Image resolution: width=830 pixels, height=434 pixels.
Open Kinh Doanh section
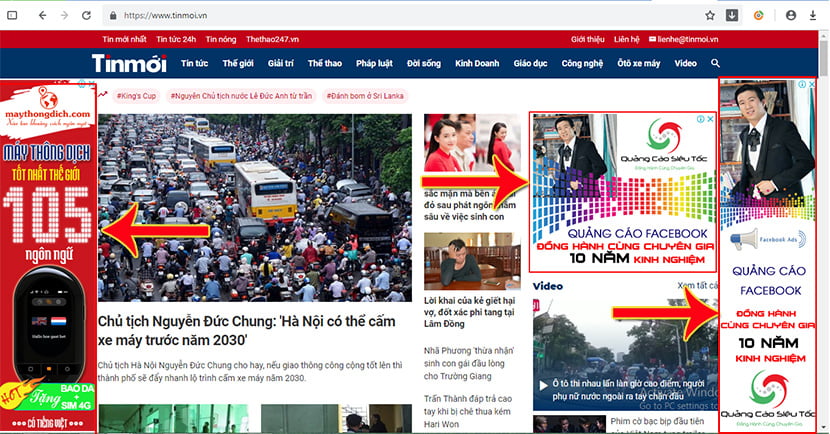(x=477, y=63)
